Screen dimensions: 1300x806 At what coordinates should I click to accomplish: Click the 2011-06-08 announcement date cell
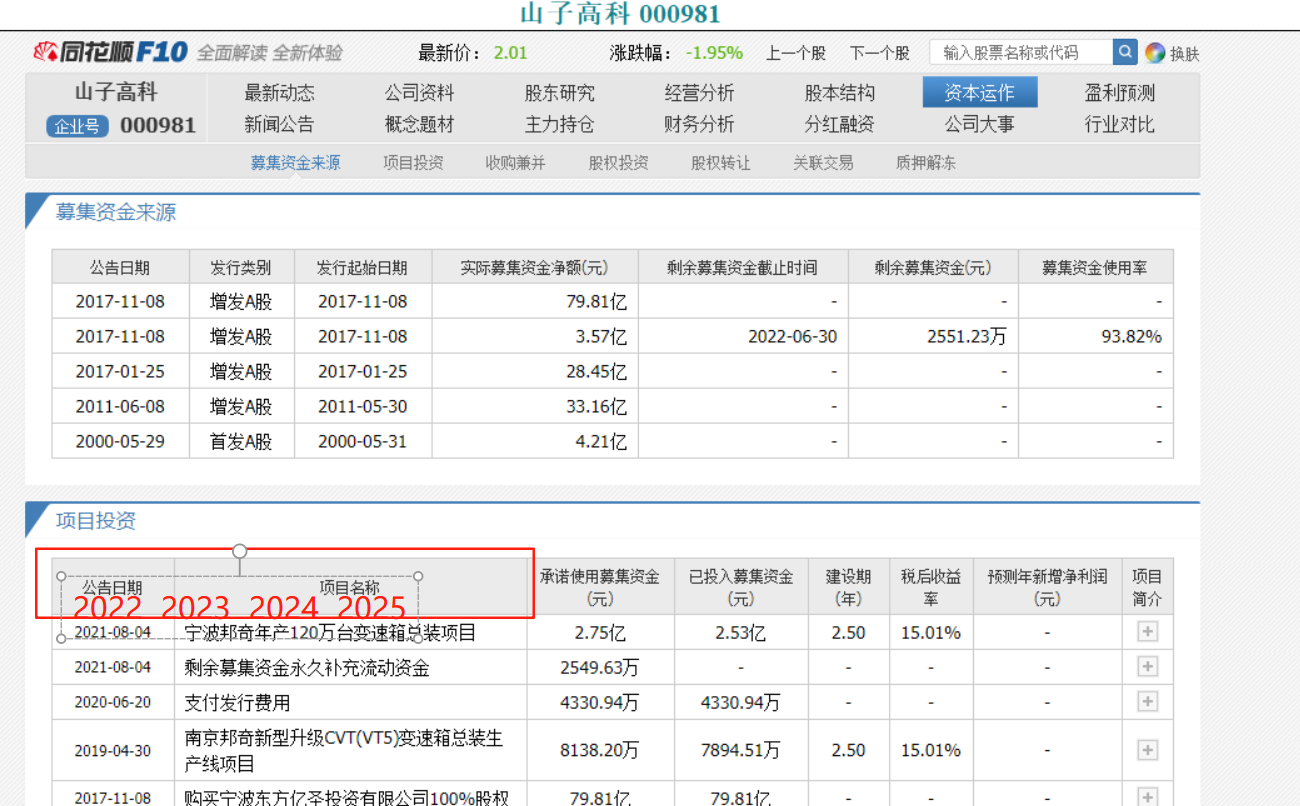coord(120,406)
